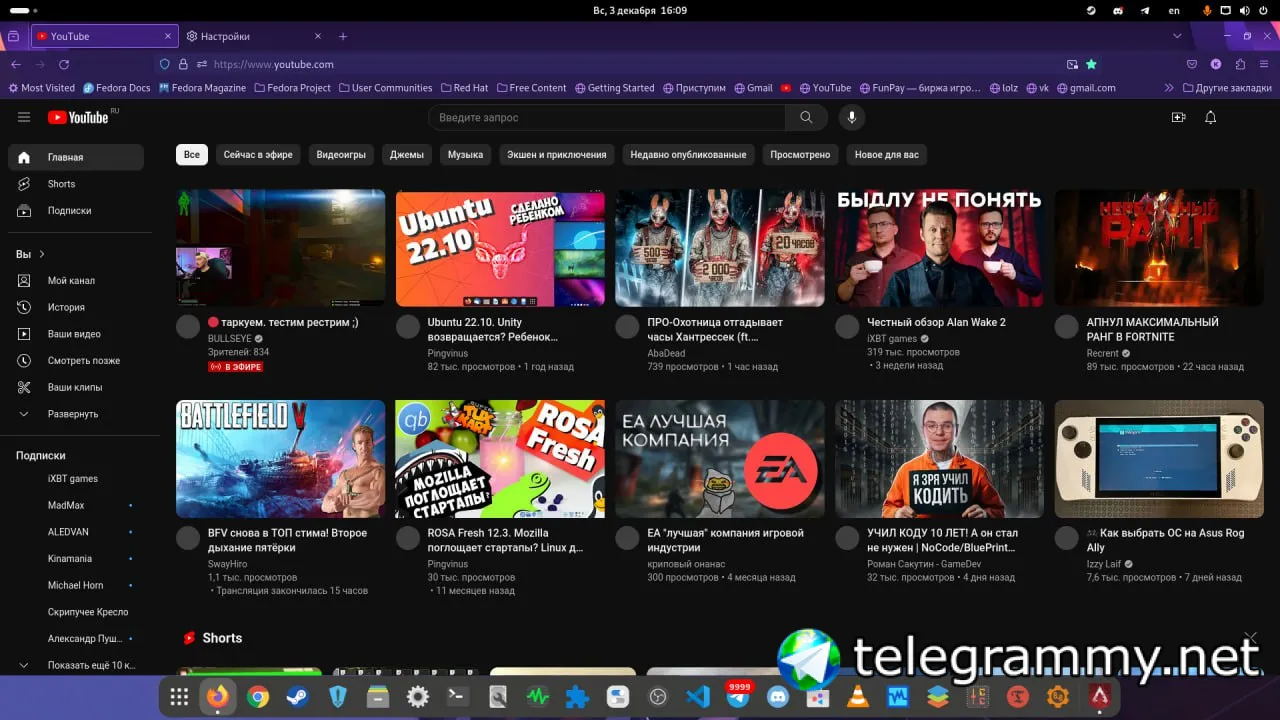Go back in the browser

coord(16,64)
